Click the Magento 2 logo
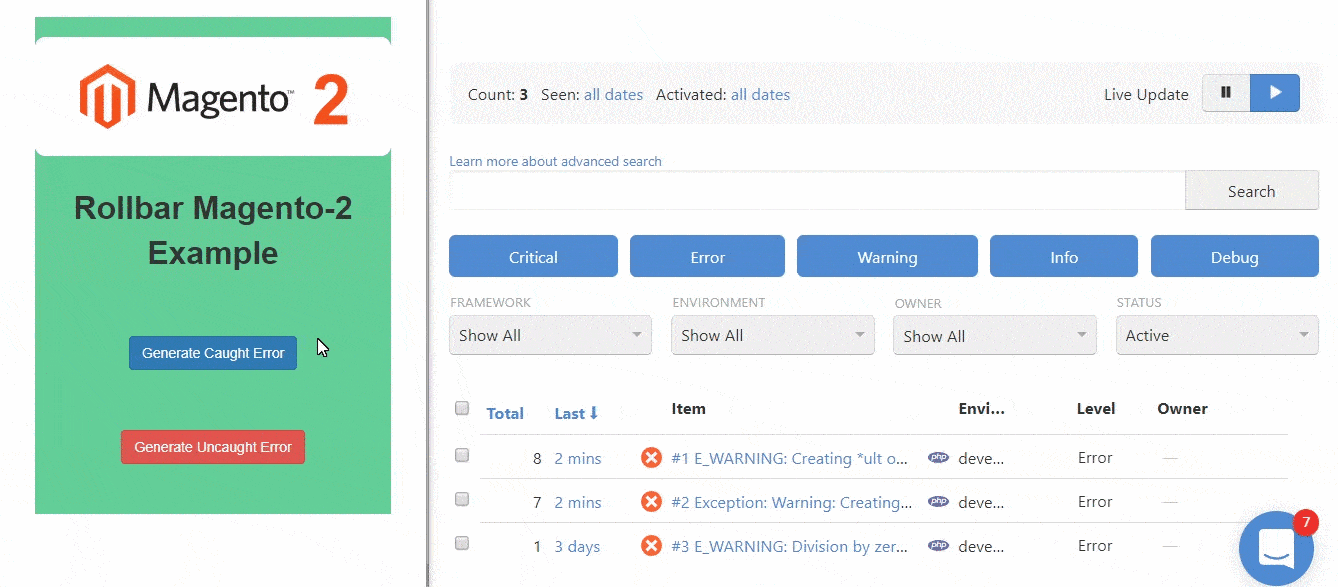Viewport: 1338px width, 587px height. click(x=214, y=97)
